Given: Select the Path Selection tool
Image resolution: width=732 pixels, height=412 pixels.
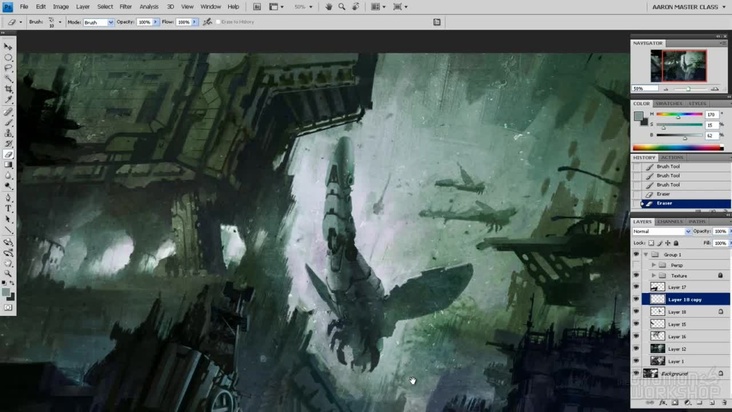Looking at the screenshot, I should [8, 219].
